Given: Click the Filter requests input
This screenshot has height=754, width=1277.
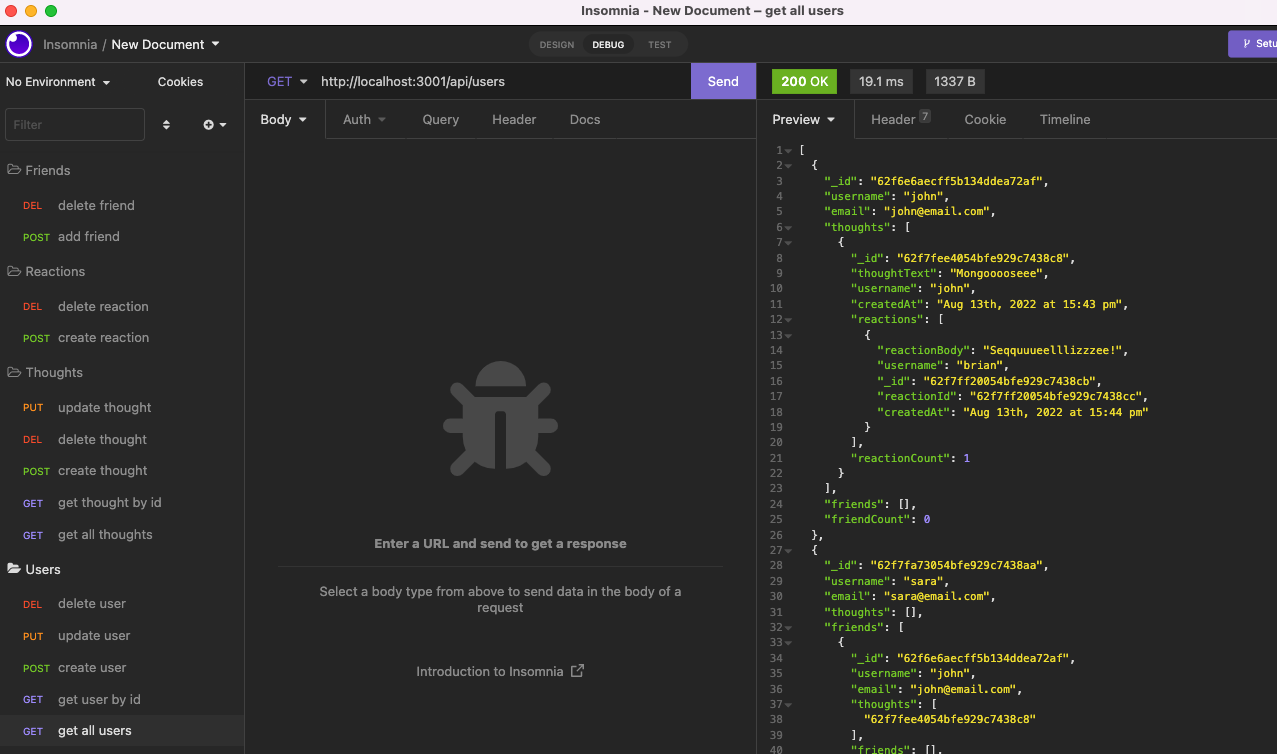Looking at the screenshot, I should (75, 125).
